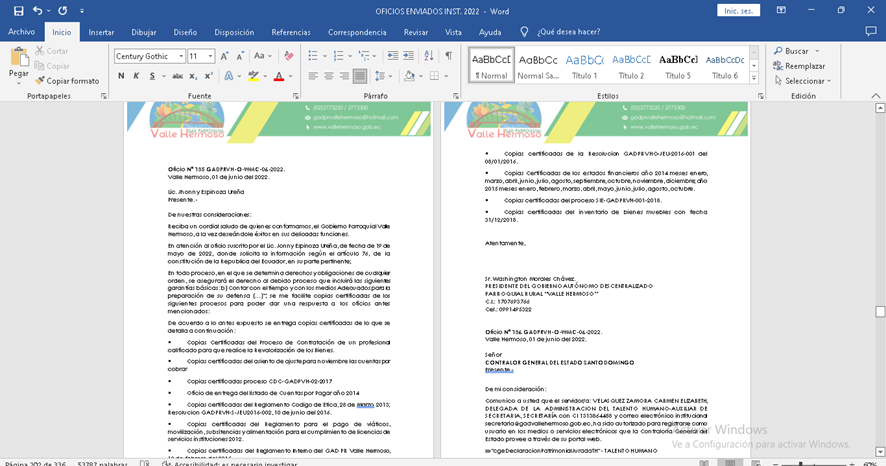886x466 pixels.
Task: Center align the paragraph
Action: tap(329, 76)
